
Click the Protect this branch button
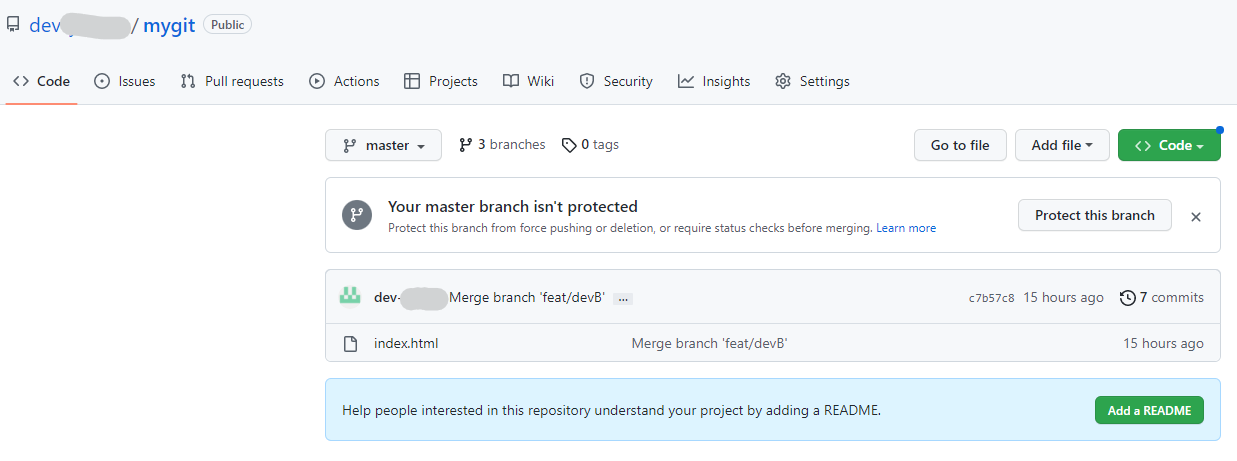[x=1095, y=215]
